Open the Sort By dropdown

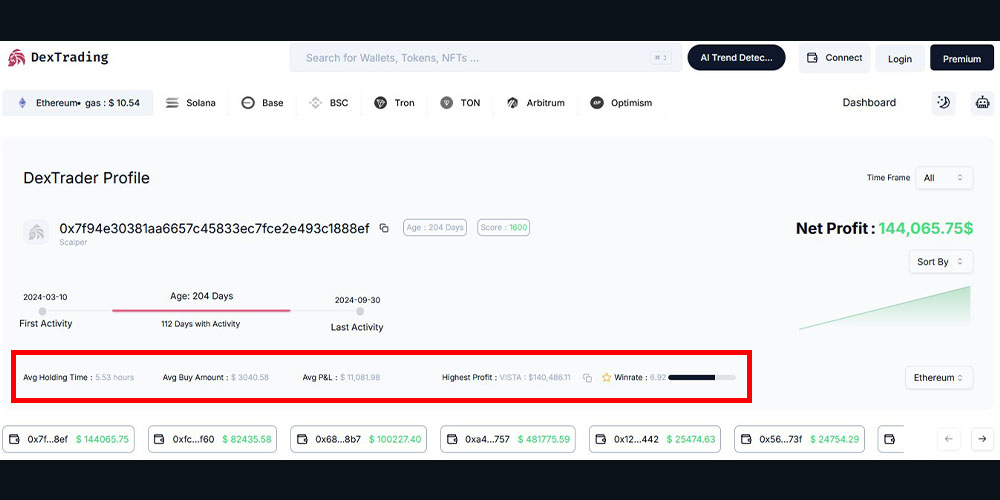tap(941, 261)
